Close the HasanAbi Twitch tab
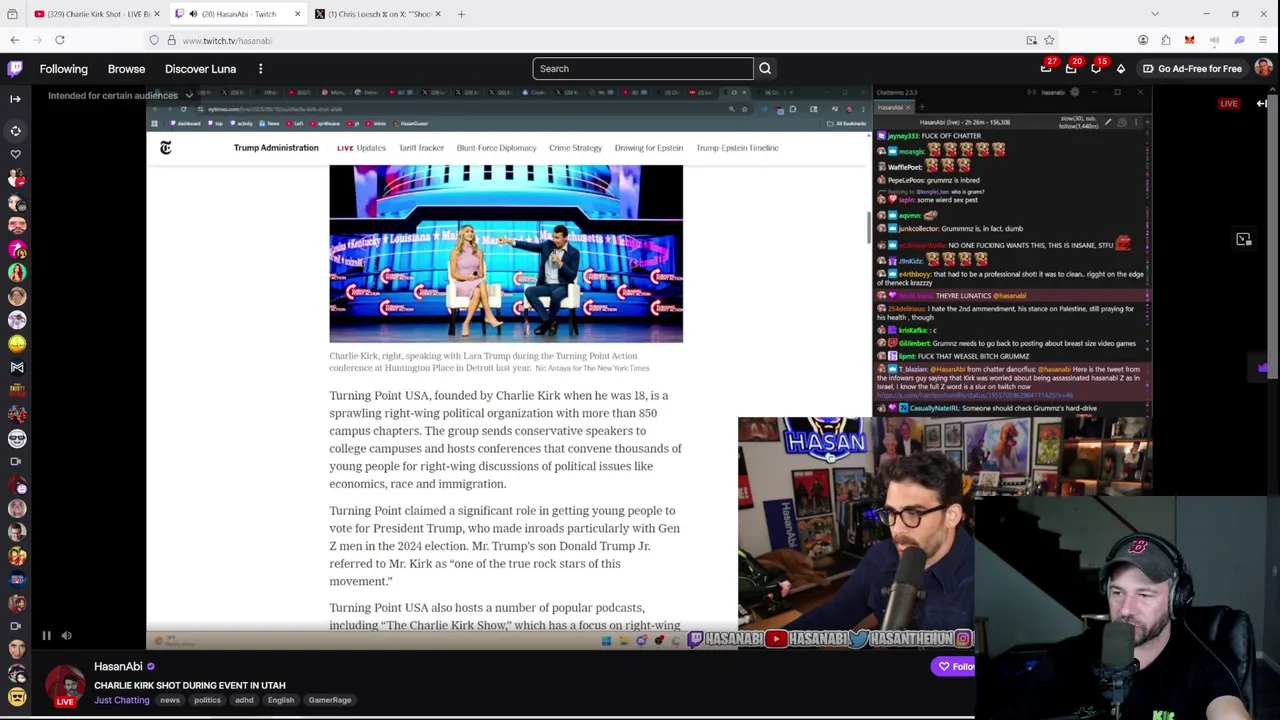The width and height of the screenshot is (1280, 720). pyautogui.click(x=297, y=14)
